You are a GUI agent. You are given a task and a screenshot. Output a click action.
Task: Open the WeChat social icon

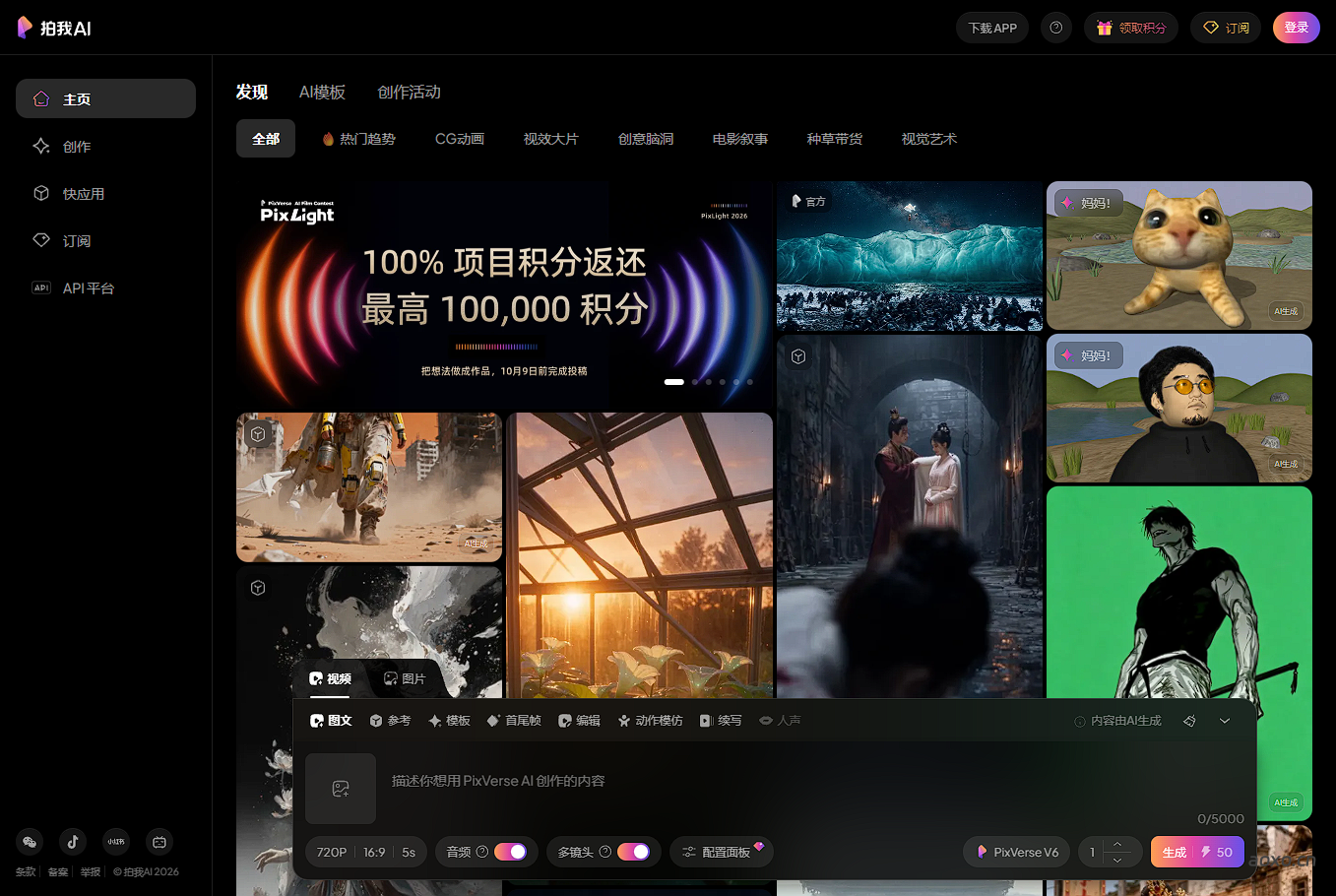coord(30,842)
